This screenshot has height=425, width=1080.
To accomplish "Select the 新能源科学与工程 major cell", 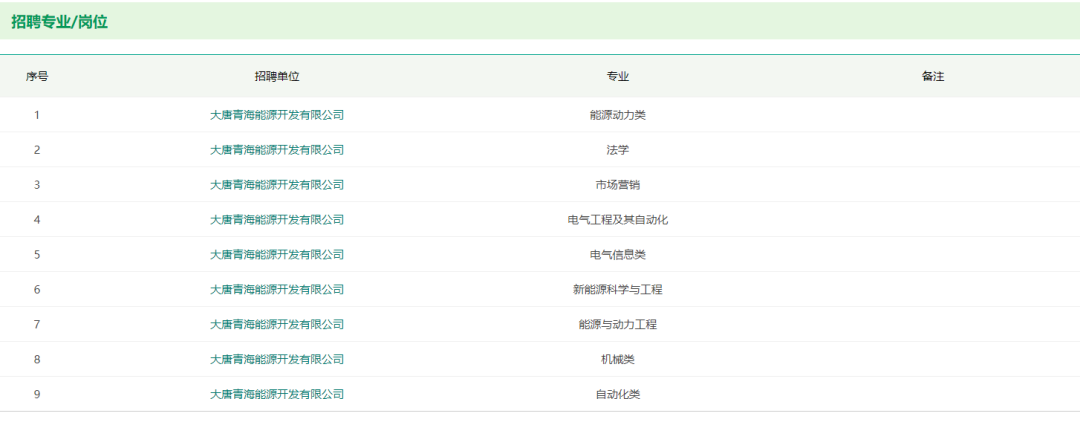I will (x=617, y=290).
